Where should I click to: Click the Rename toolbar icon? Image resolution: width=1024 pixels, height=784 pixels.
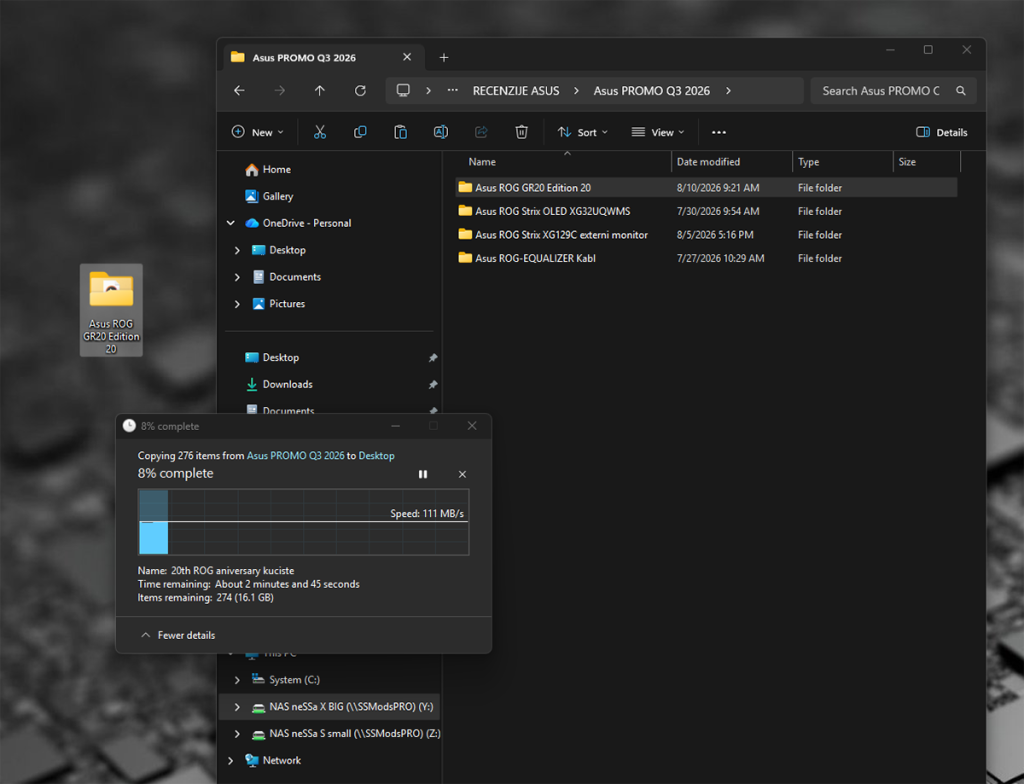pyautogui.click(x=441, y=132)
